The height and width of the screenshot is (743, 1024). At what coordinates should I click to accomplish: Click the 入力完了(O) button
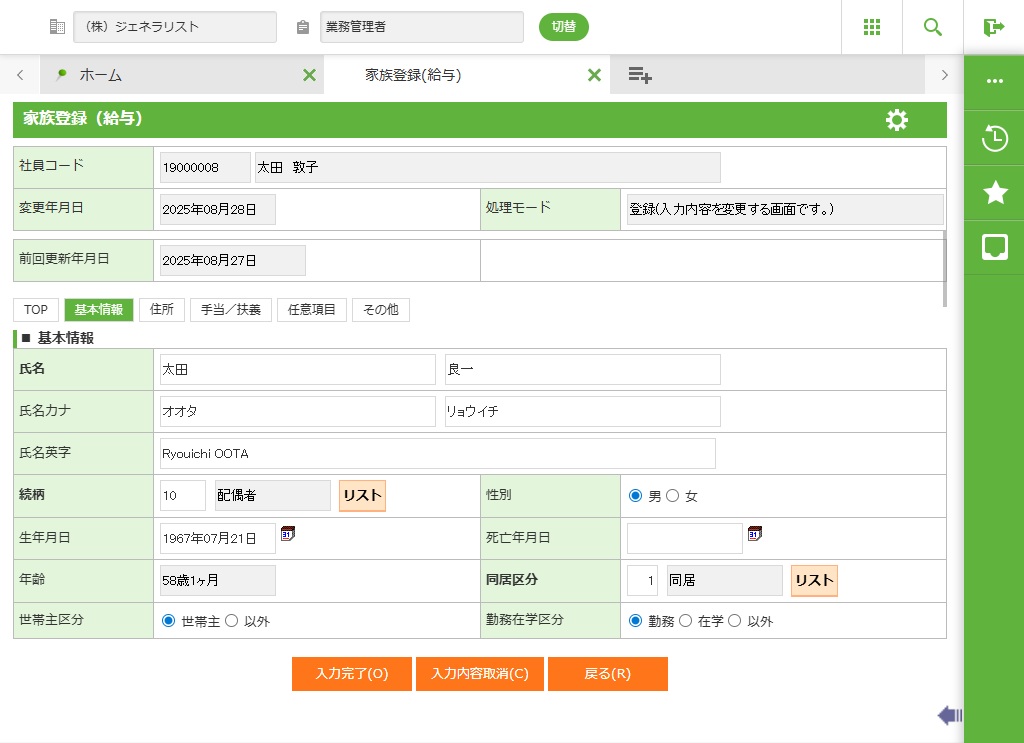tap(351, 674)
